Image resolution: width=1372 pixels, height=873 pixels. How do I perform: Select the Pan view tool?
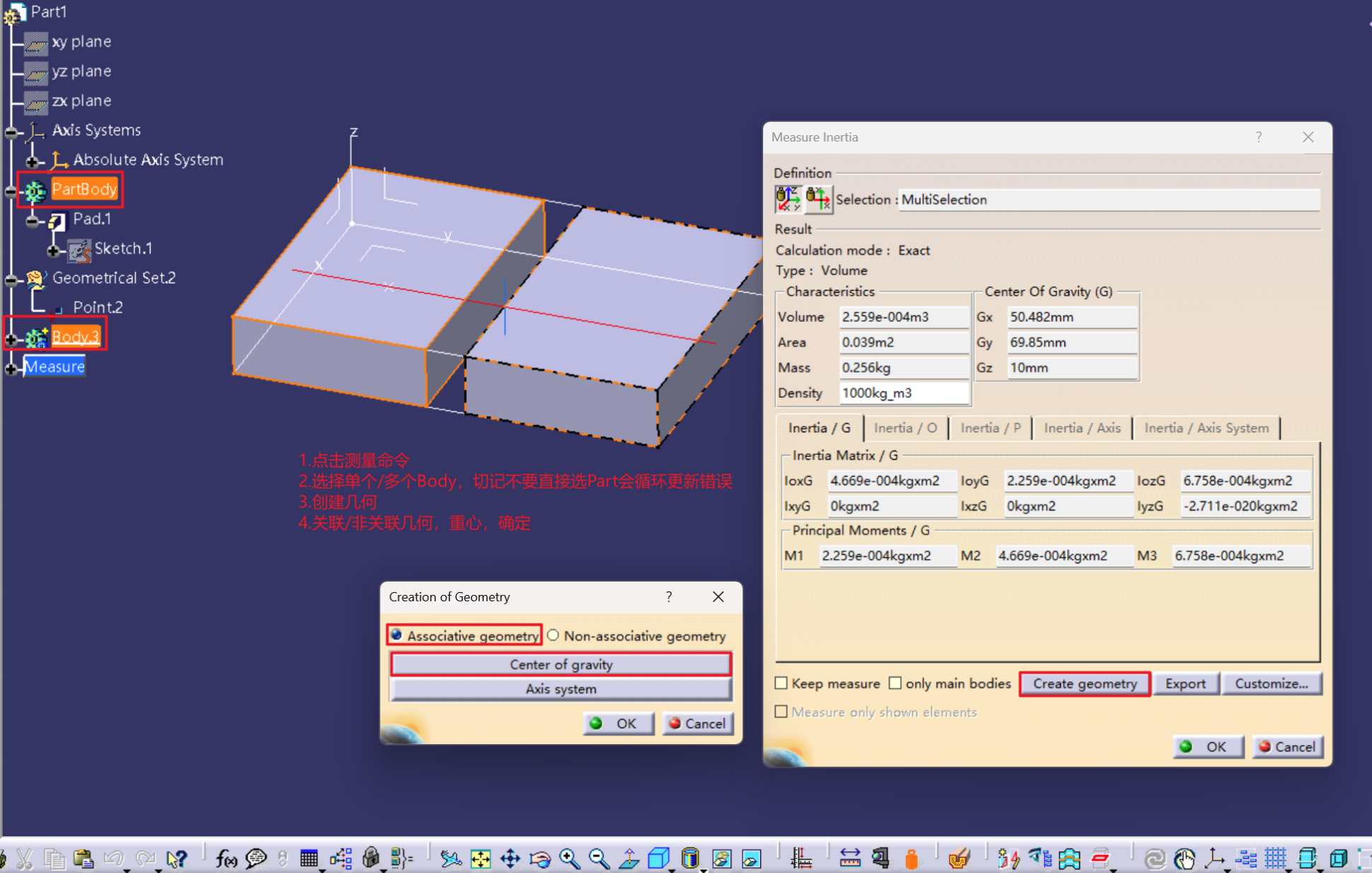tap(510, 858)
